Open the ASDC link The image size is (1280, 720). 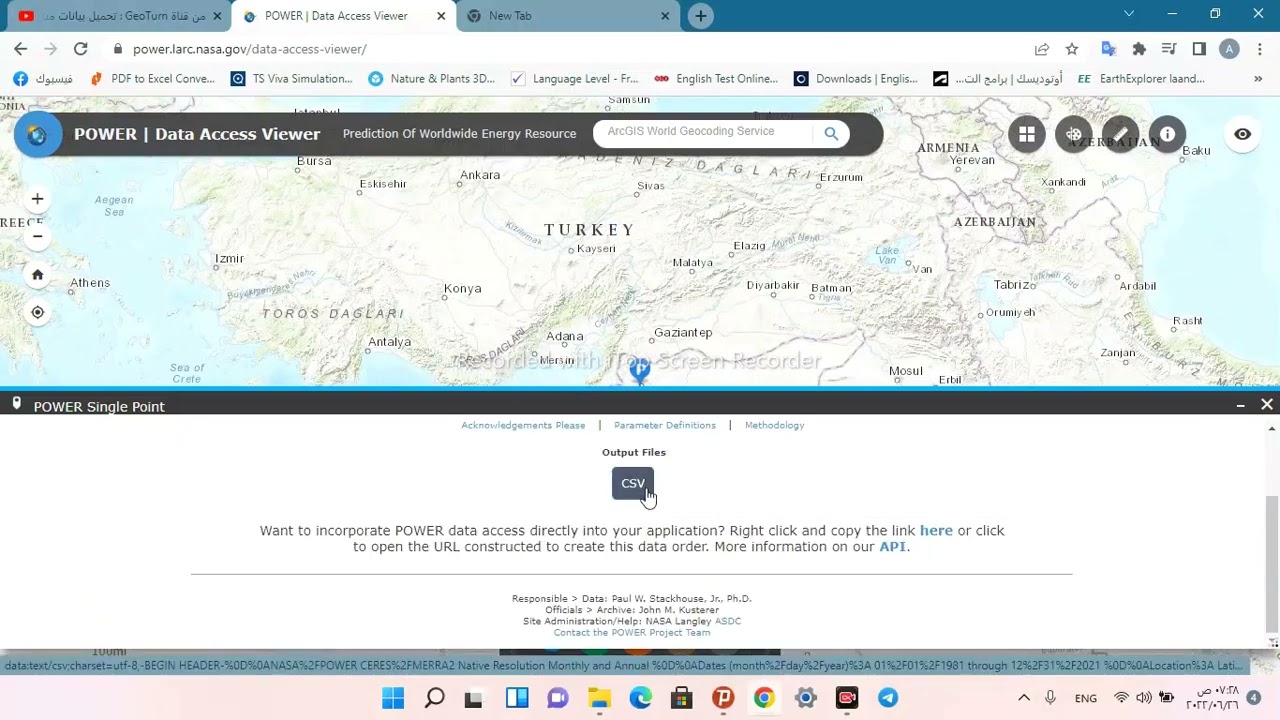tap(728, 621)
